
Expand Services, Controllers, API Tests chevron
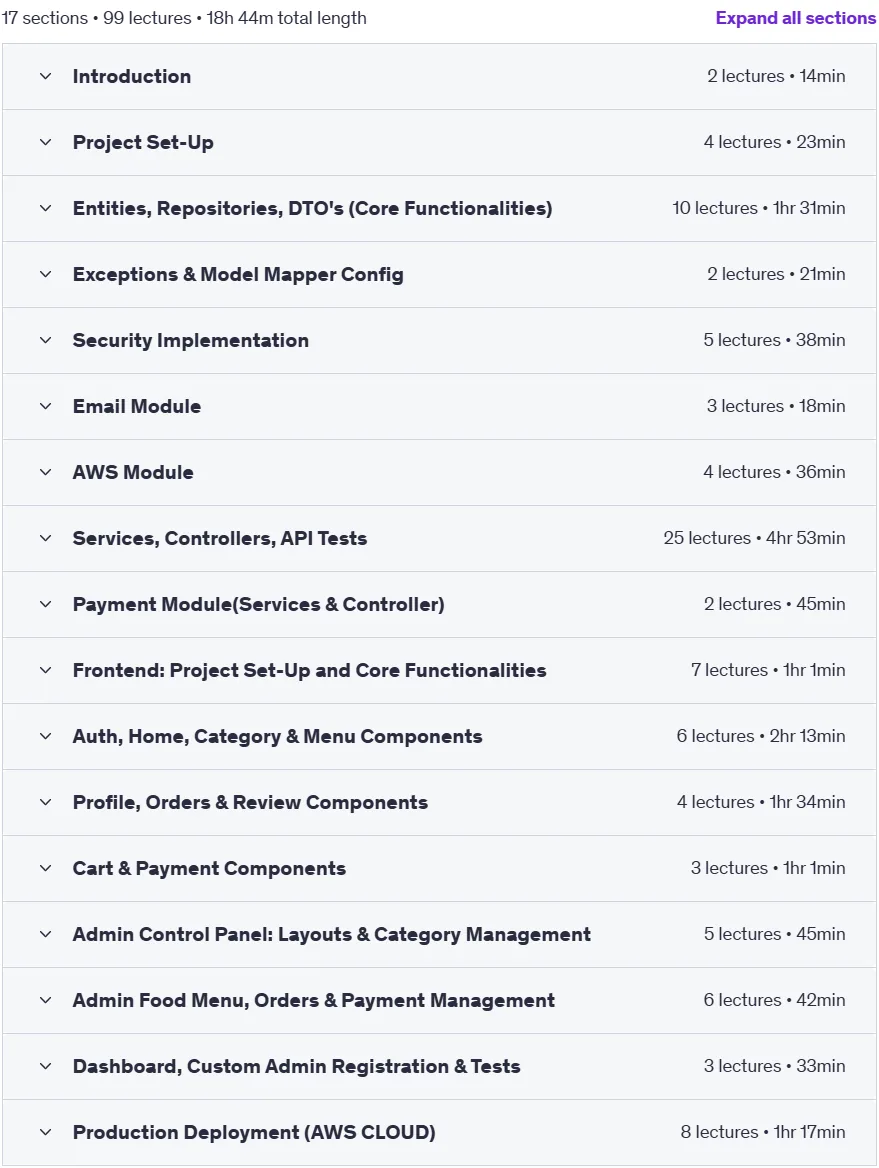[45, 539]
